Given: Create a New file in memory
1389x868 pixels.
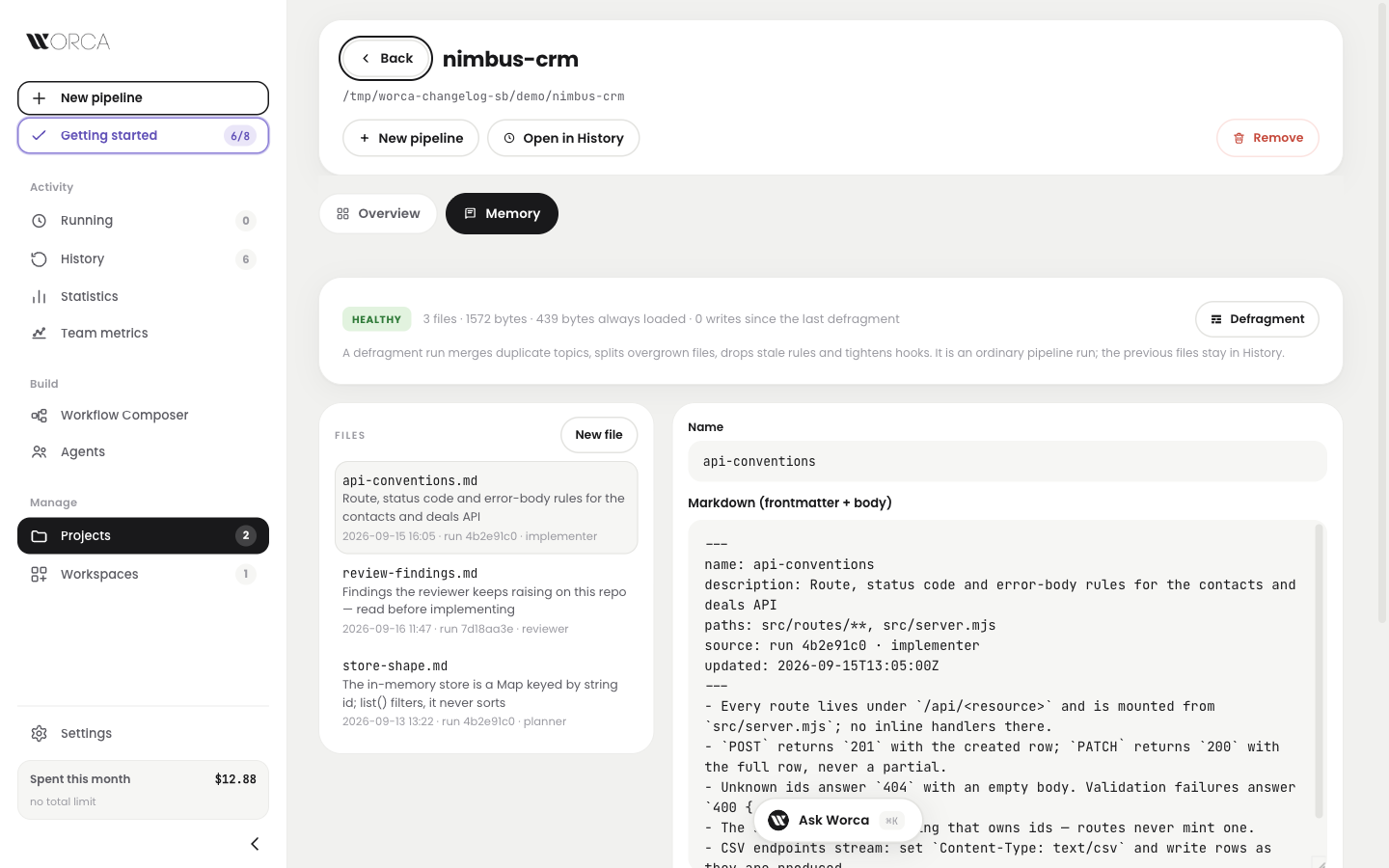Looking at the screenshot, I should click(x=599, y=435).
